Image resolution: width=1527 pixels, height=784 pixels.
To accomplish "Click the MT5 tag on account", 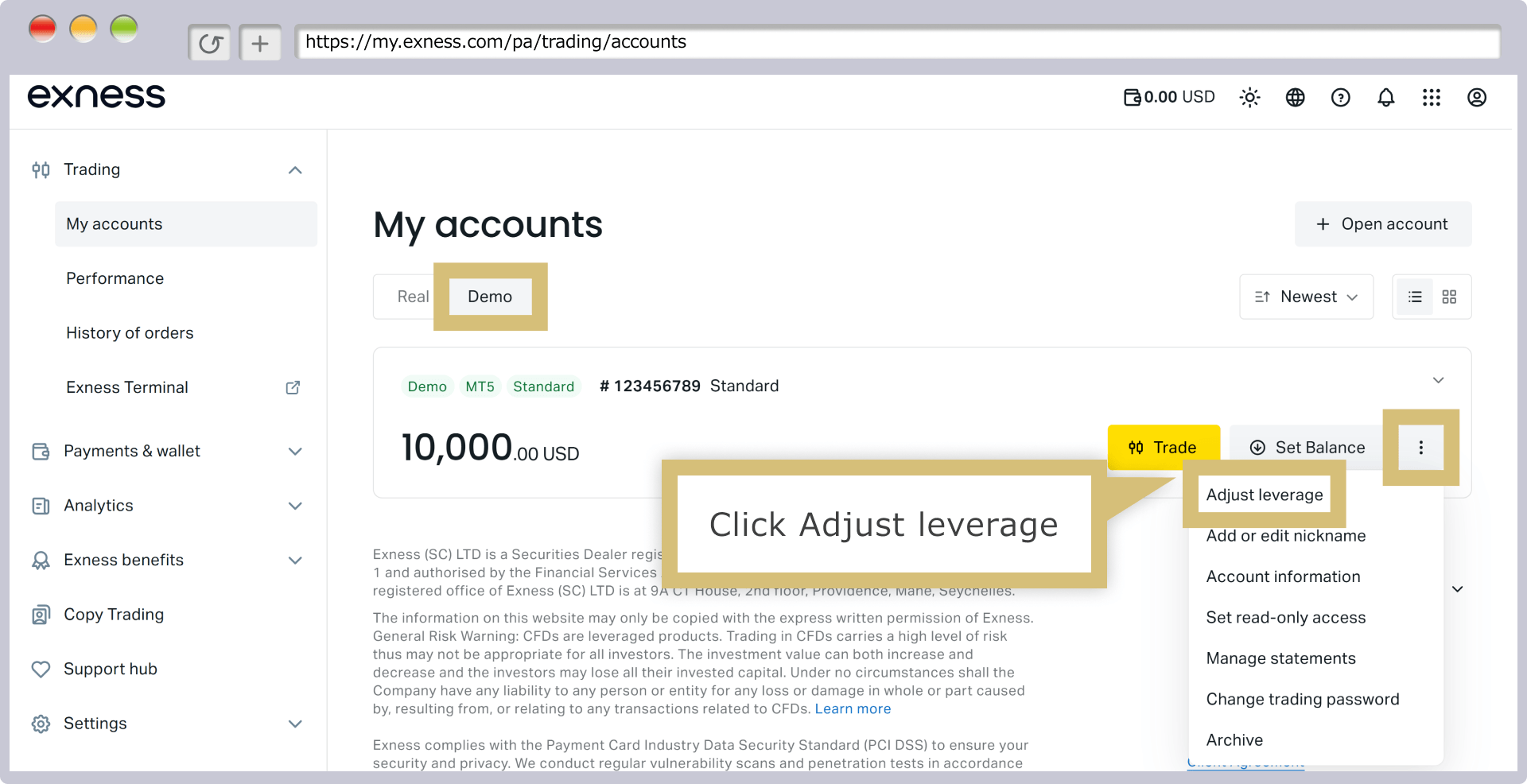I will (480, 386).
